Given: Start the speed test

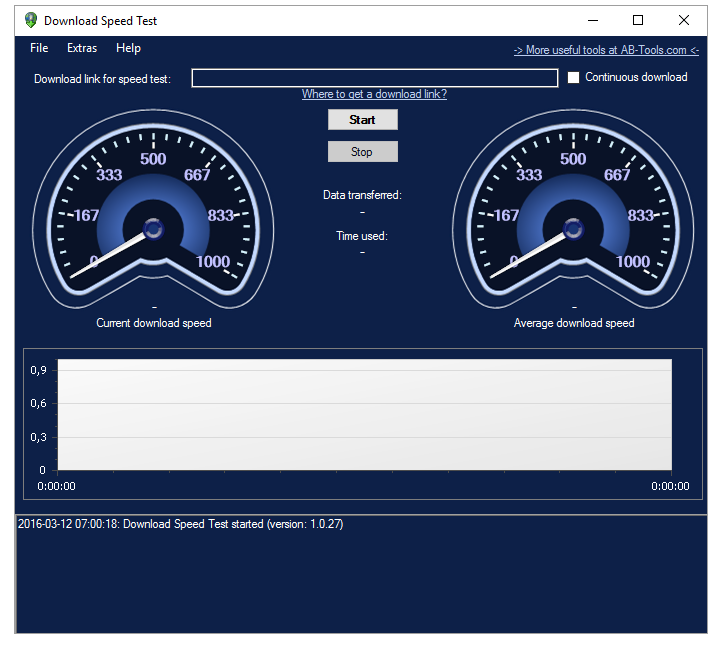Looking at the screenshot, I should [x=363, y=119].
